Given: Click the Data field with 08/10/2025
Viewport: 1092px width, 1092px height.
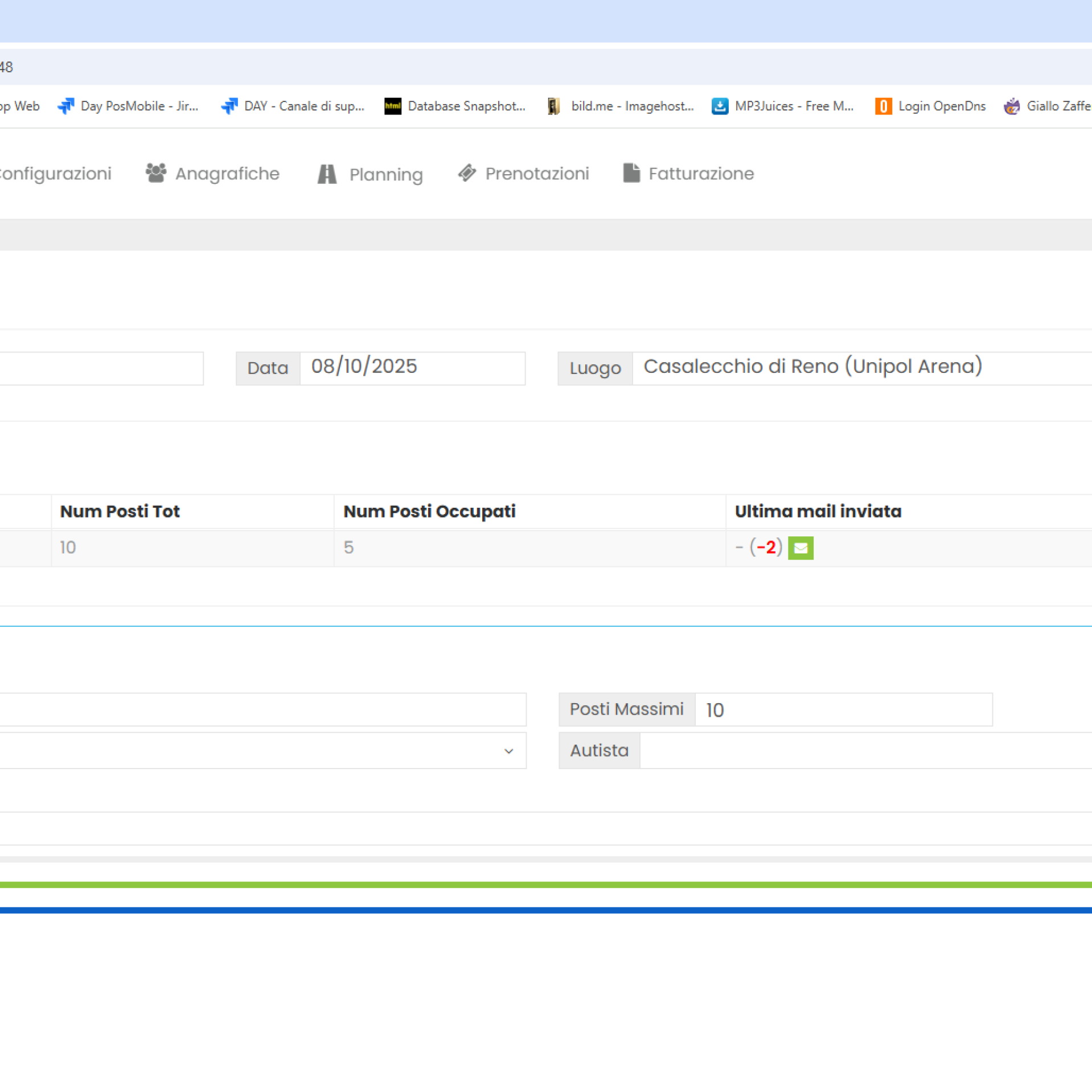Looking at the screenshot, I should (x=412, y=368).
